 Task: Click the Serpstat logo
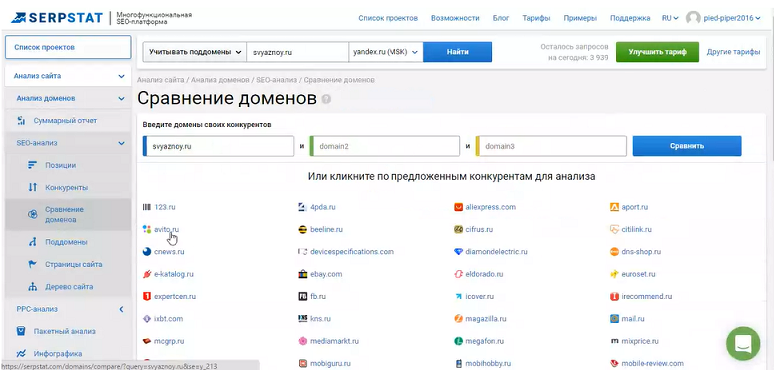[x=56, y=18]
